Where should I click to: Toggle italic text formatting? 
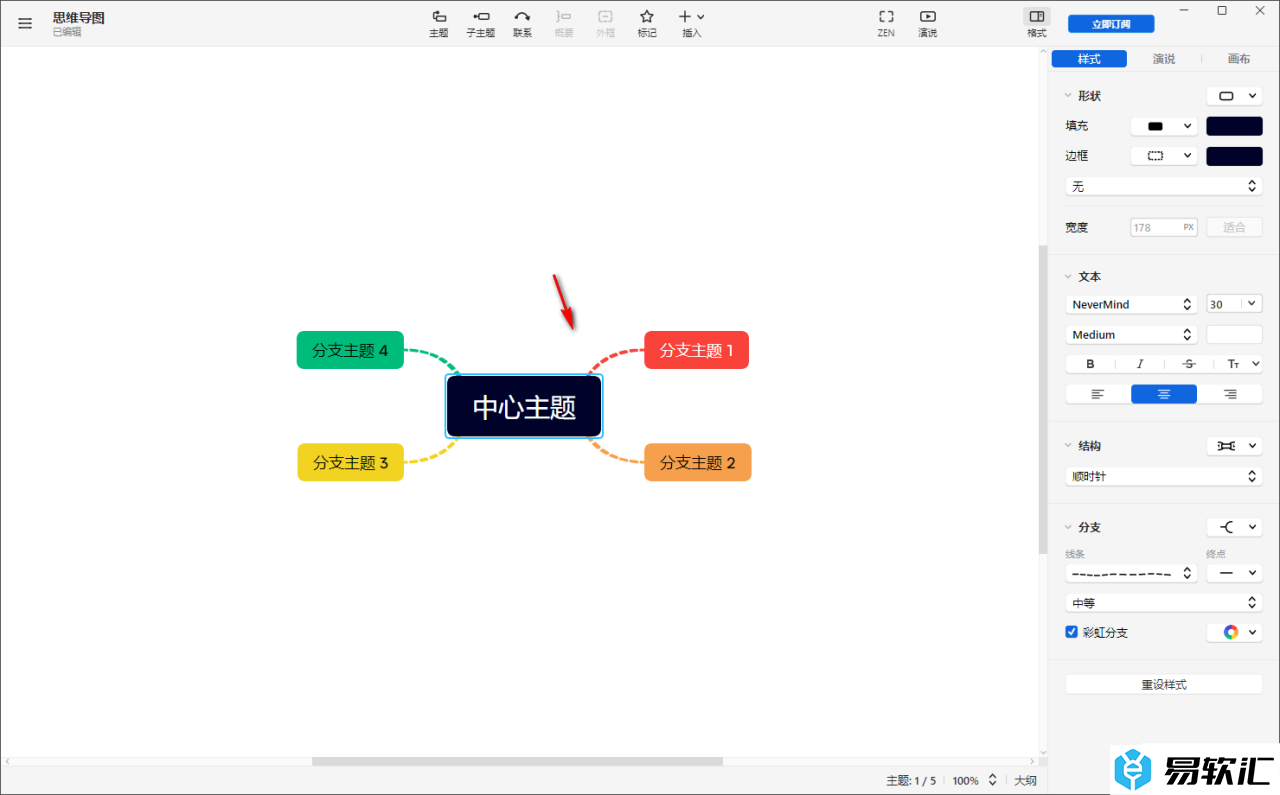1139,364
